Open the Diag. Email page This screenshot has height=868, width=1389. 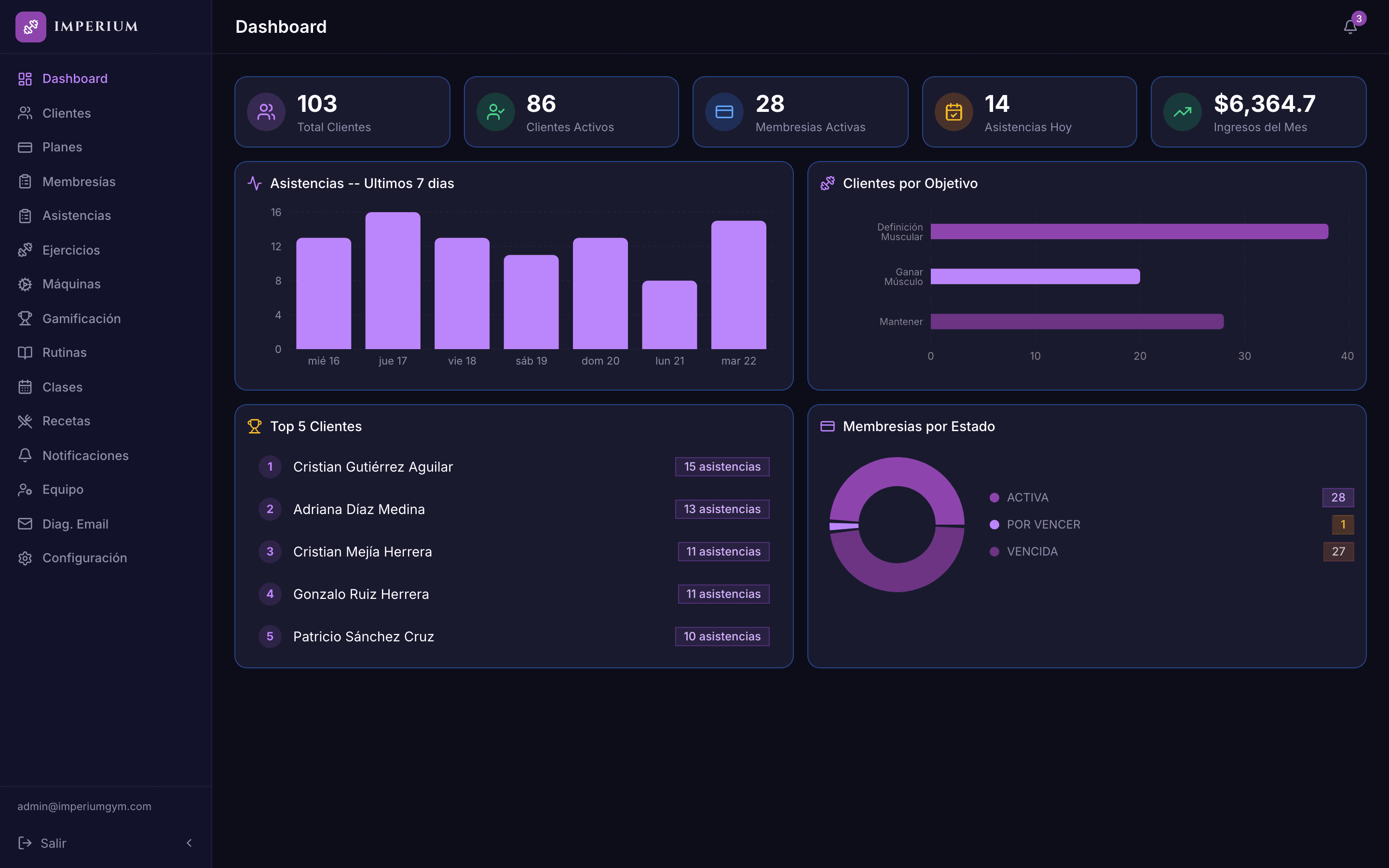(106, 524)
